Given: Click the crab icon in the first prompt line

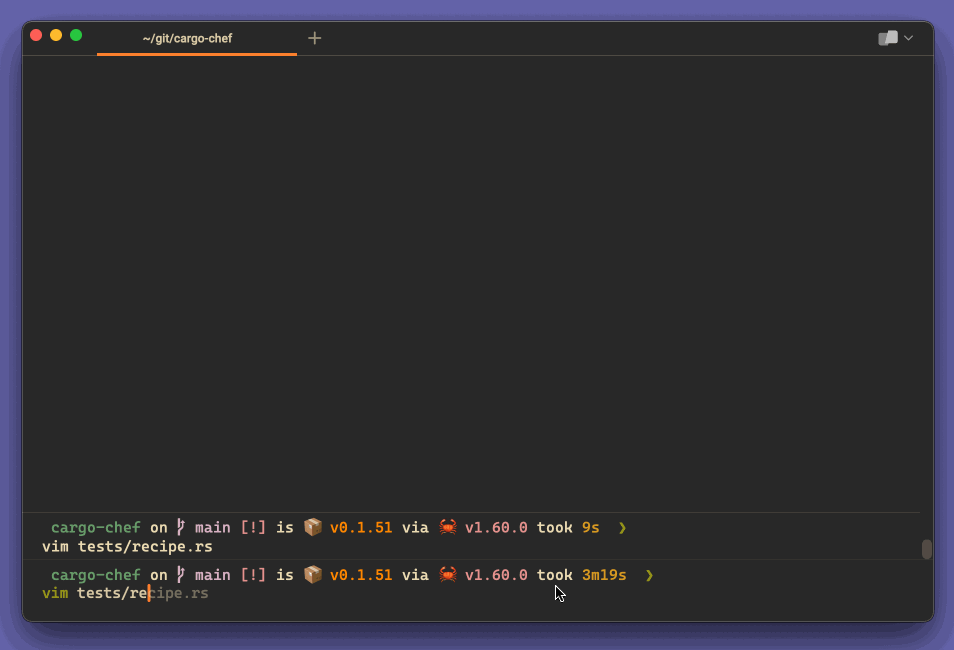Looking at the screenshot, I should (x=448, y=527).
